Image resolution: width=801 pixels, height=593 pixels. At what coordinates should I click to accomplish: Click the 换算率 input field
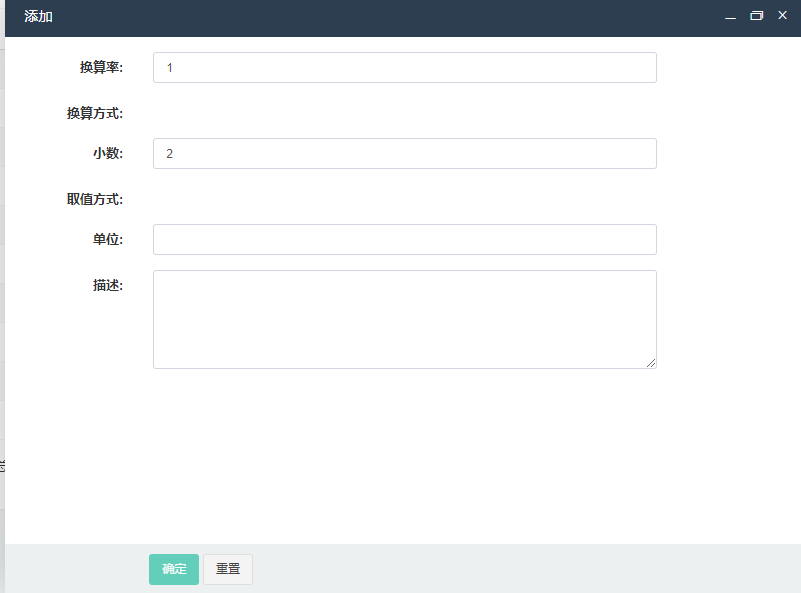[405, 67]
